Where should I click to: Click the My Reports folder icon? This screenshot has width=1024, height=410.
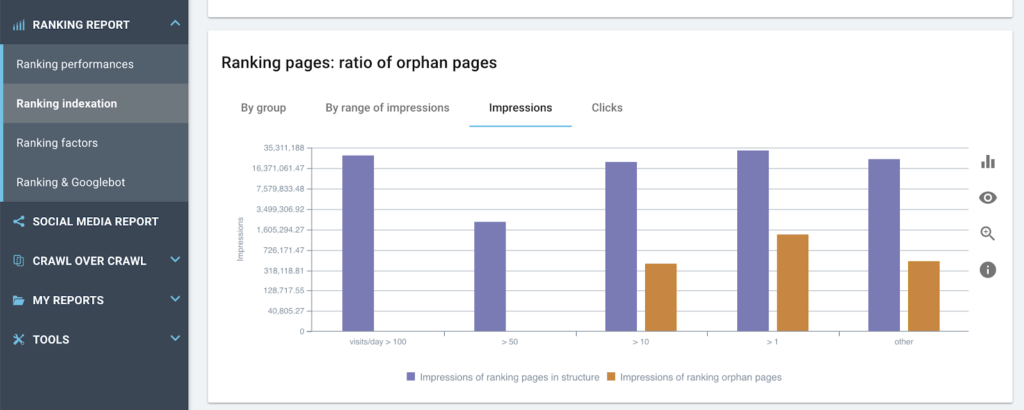coord(18,300)
